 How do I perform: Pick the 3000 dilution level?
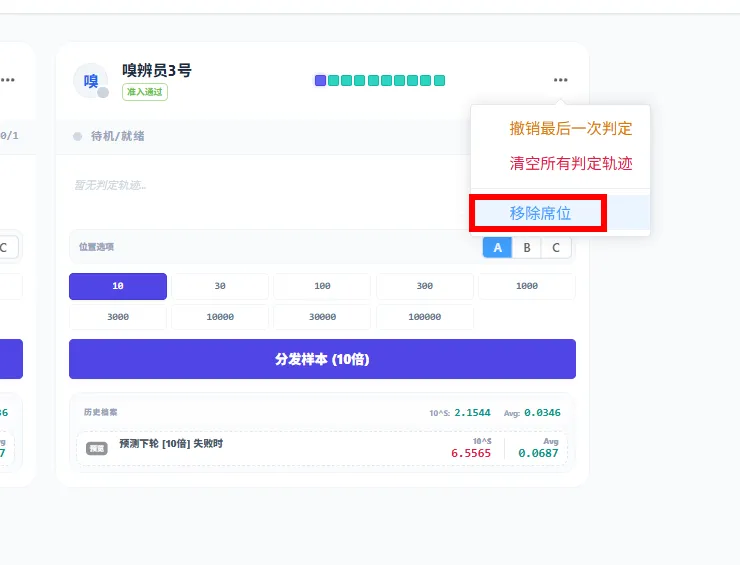pyautogui.click(x=118, y=317)
